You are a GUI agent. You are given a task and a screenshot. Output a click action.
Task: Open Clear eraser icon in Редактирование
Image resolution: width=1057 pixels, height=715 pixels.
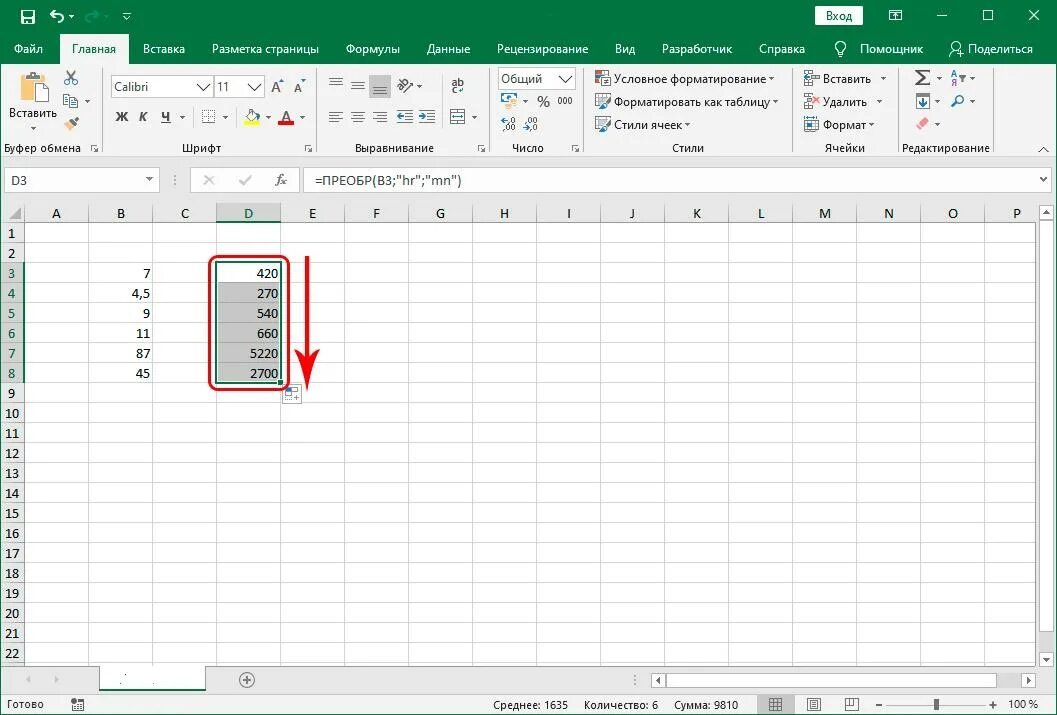click(922, 124)
